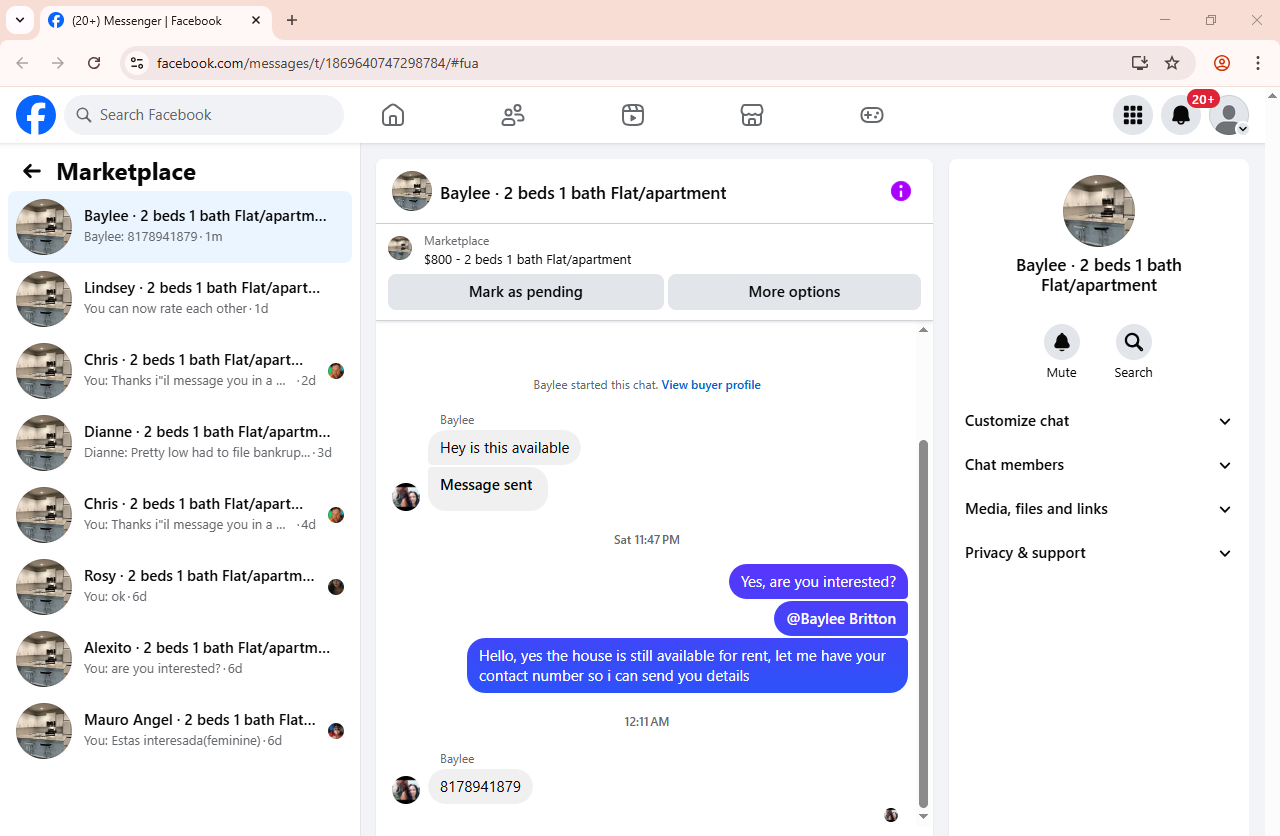Mute this chat with the bell icon
Screen dimensions: 1280x836
tap(1062, 342)
